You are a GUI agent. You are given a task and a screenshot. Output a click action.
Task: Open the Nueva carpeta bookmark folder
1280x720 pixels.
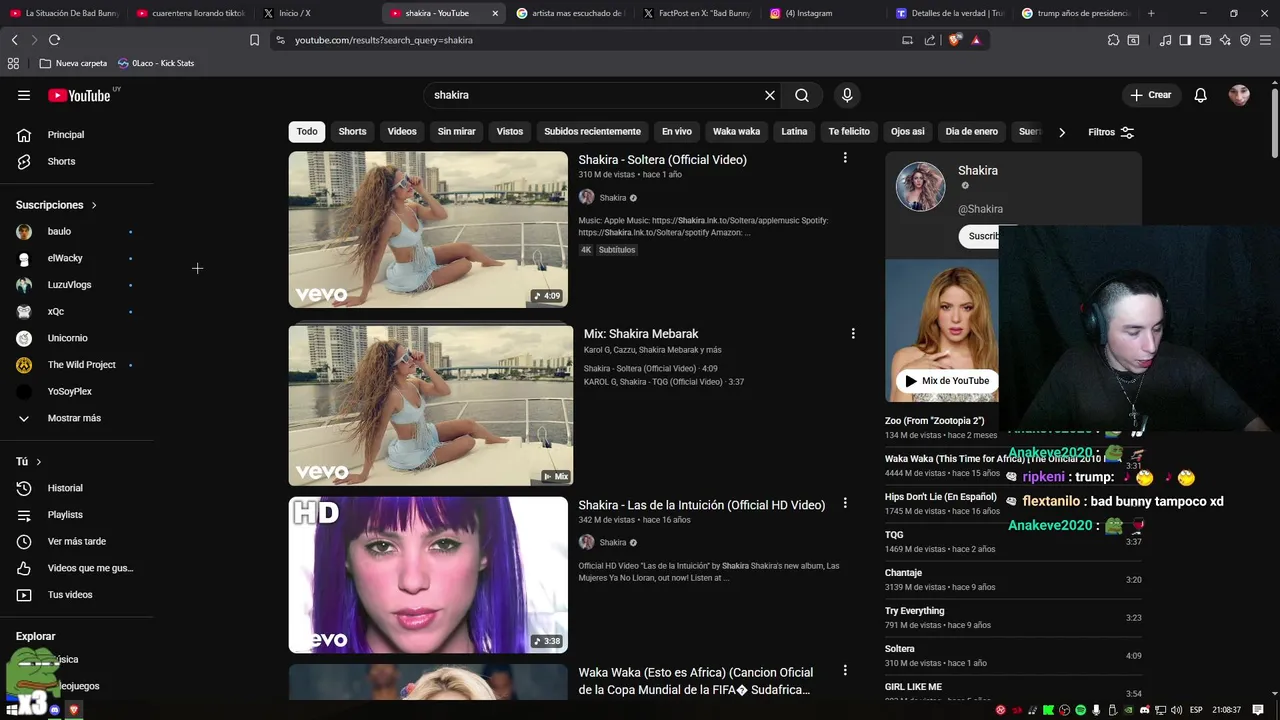click(x=73, y=63)
